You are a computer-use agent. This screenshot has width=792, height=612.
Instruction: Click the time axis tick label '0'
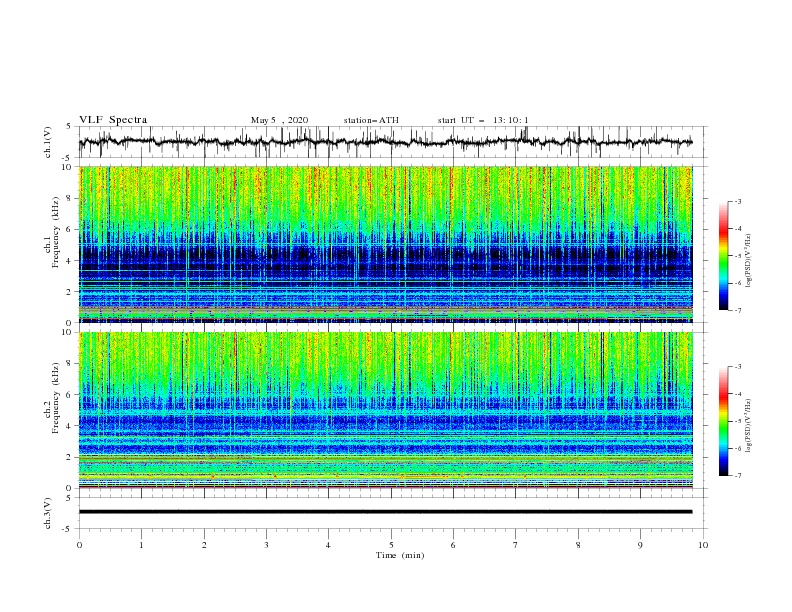[79, 545]
